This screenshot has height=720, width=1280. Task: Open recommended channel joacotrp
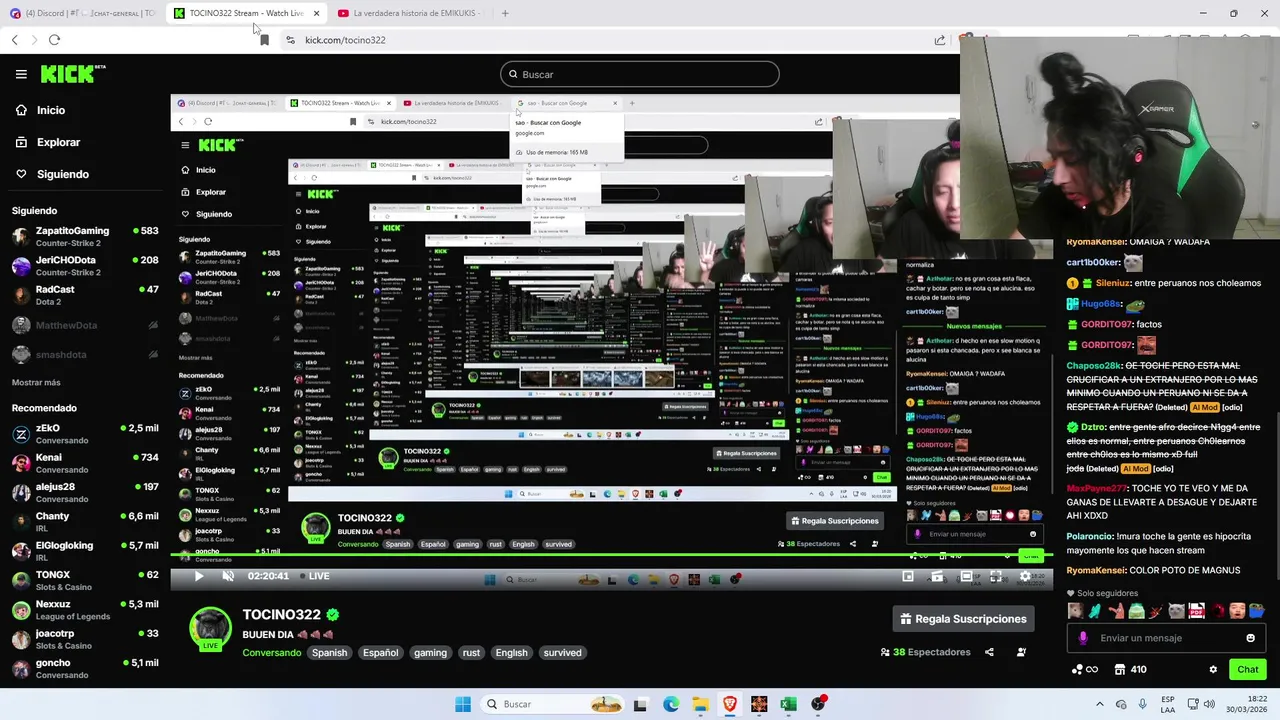85,639
